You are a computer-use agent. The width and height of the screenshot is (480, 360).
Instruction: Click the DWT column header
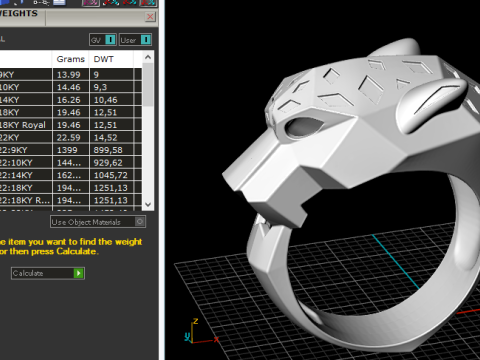[x=111, y=59]
